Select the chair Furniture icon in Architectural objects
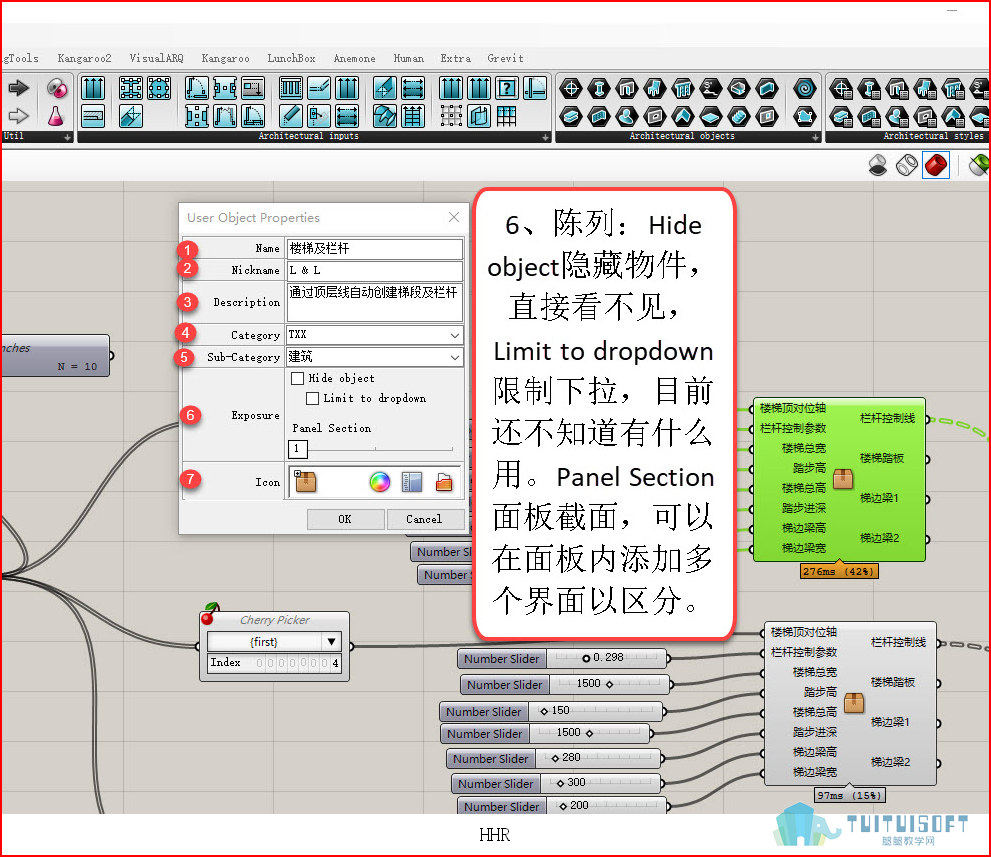This screenshot has height=857, width=991. (x=654, y=88)
